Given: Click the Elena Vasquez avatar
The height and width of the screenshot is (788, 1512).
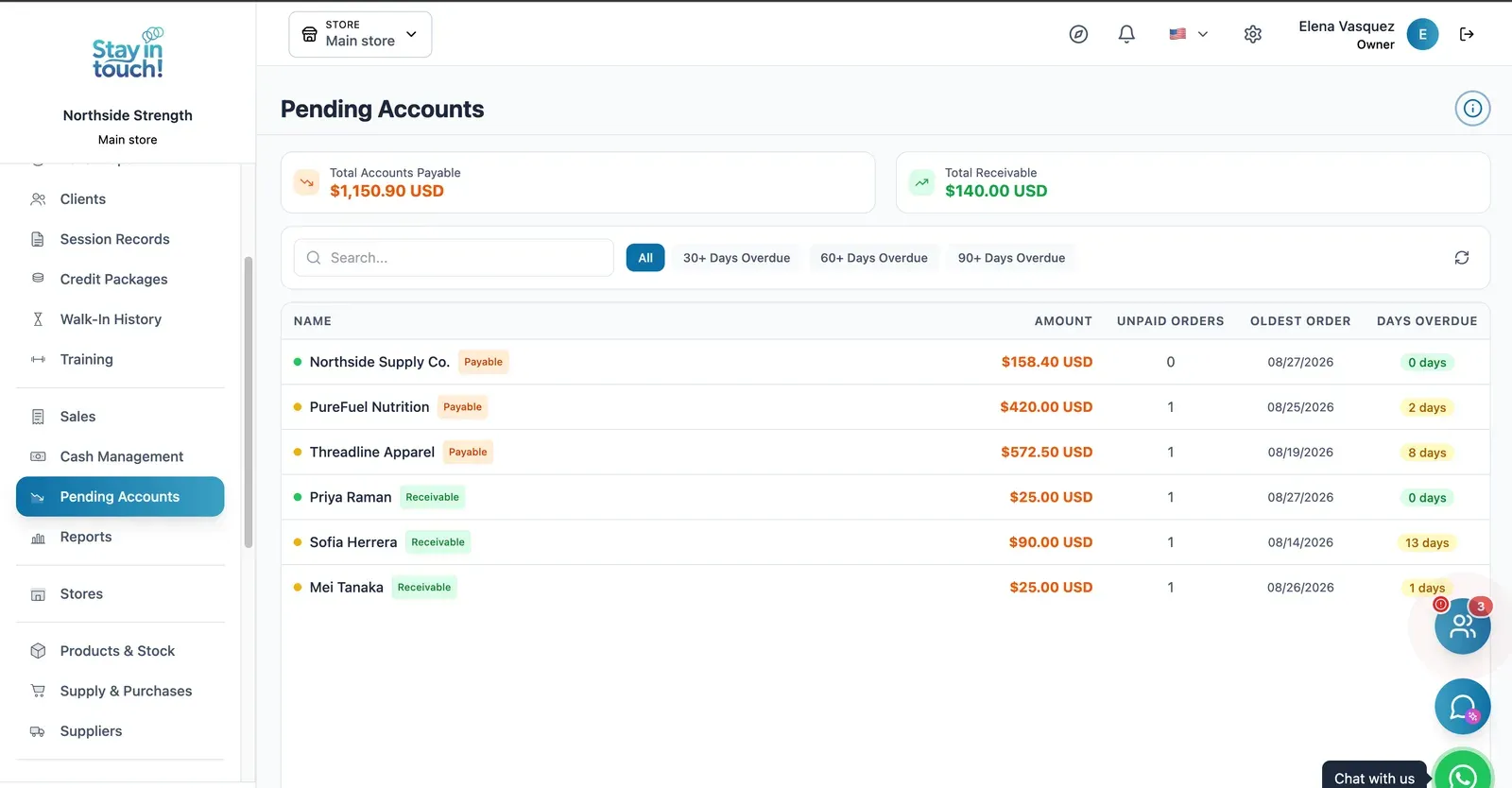Looking at the screenshot, I should pos(1422,34).
